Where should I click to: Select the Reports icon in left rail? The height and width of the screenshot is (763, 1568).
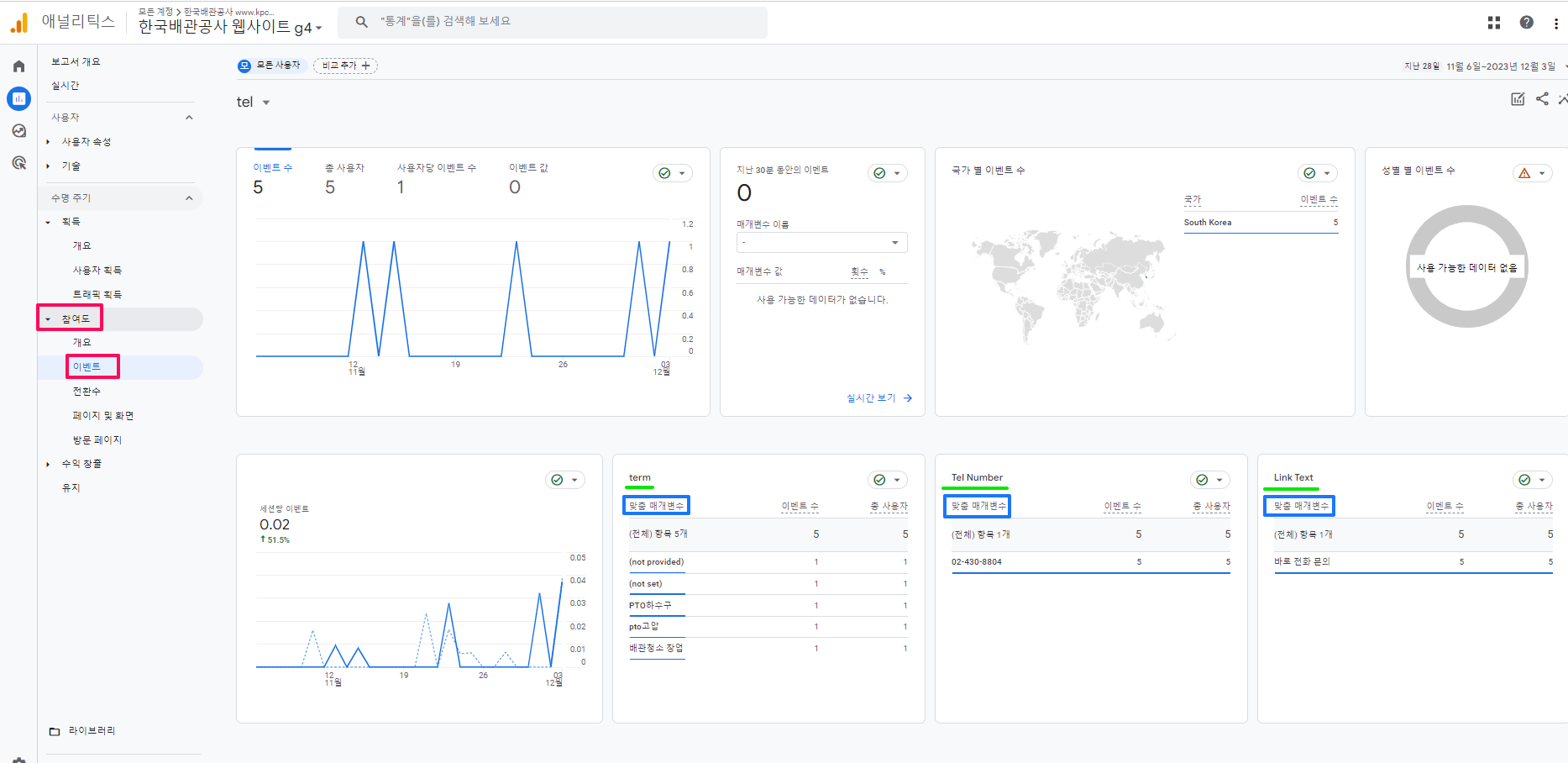click(18, 98)
